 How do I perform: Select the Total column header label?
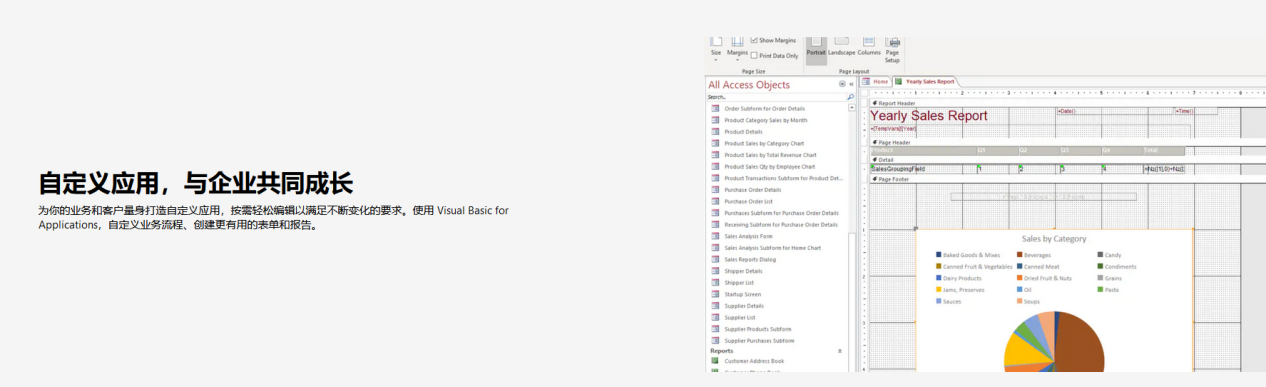[1164, 151]
